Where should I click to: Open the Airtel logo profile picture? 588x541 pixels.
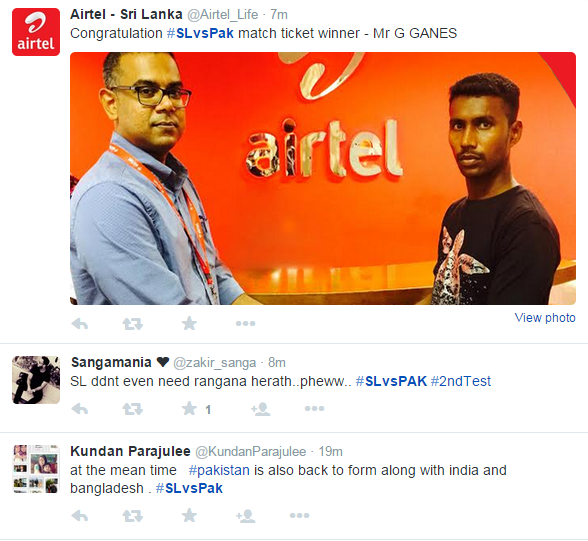pos(36,32)
